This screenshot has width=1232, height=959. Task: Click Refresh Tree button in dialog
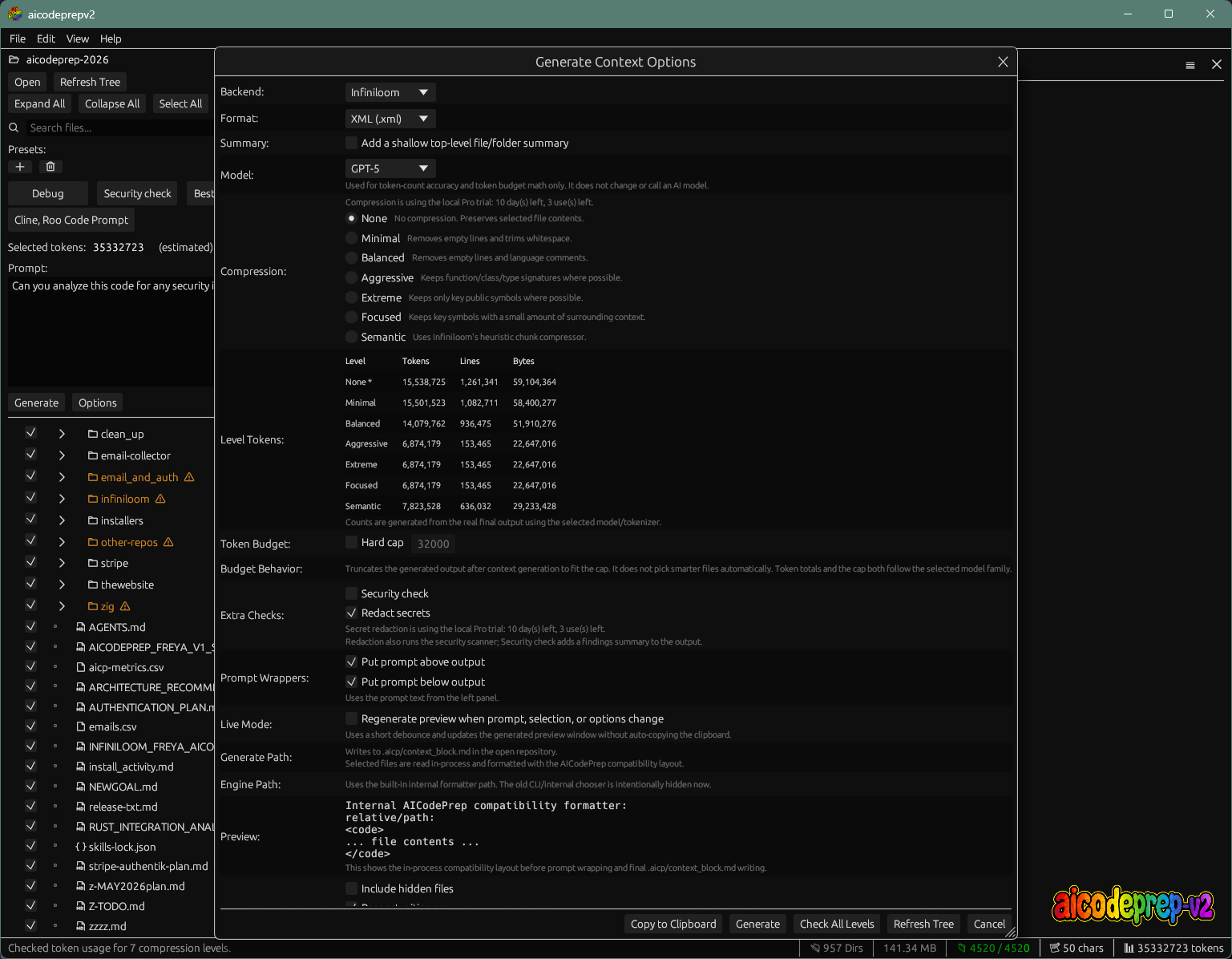(923, 924)
